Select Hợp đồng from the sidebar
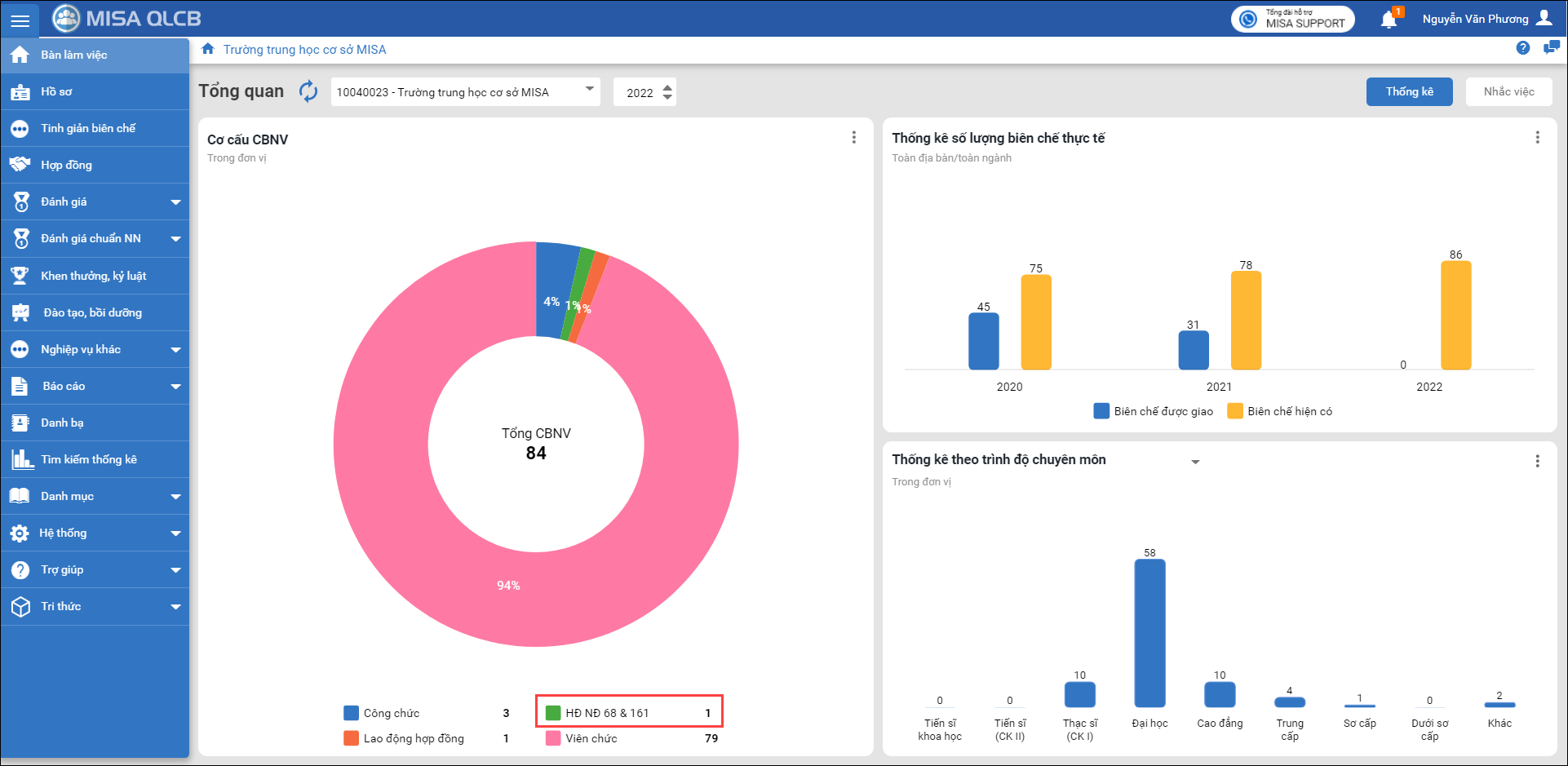The image size is (1568, 766). 67,165
